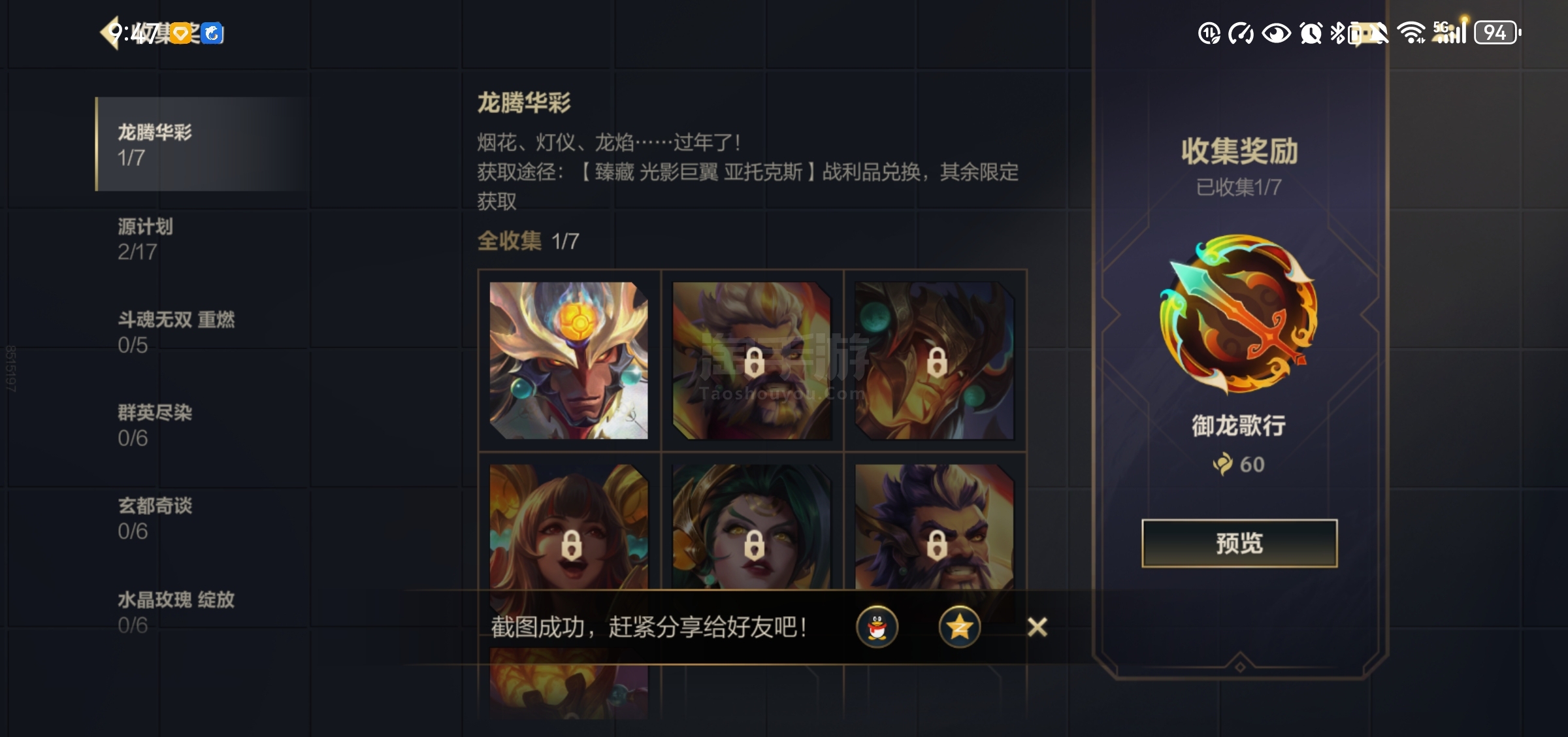Tap the Wi-Fi status icon
This screenshot has width=1568, height=737.
pos(1411,33)
